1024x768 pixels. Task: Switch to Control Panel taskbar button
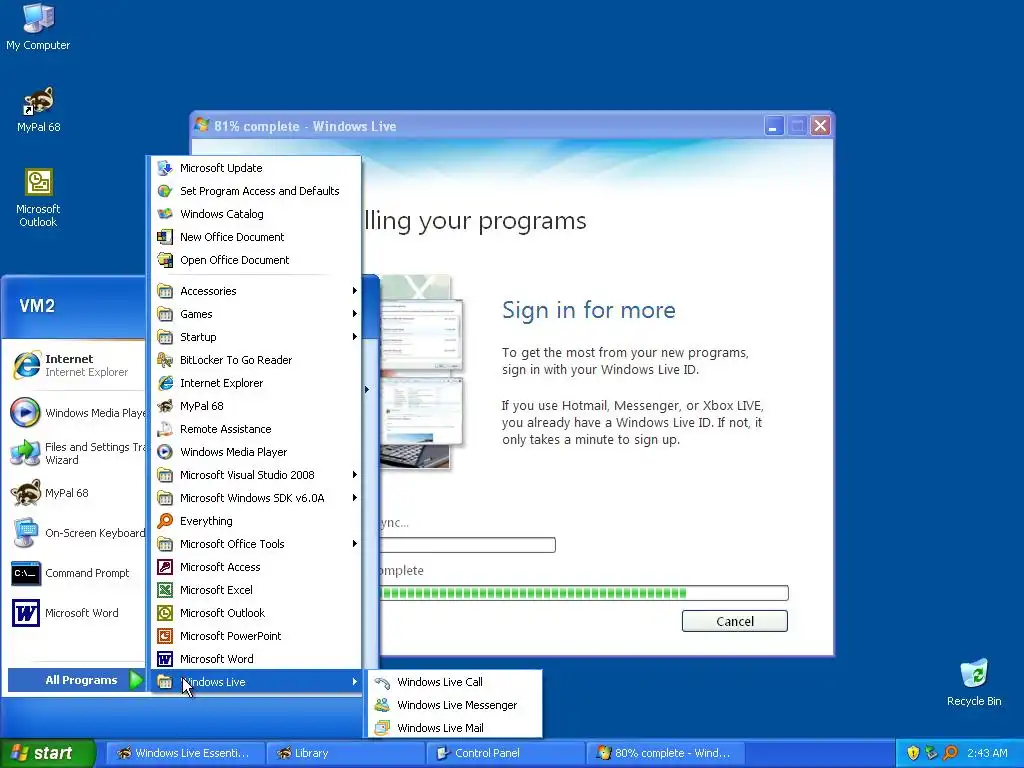[505, 753]
